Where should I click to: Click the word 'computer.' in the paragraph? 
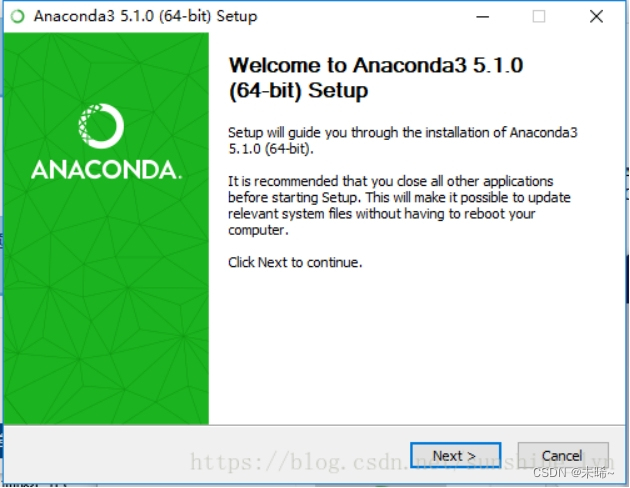click(x=258, y=230)
